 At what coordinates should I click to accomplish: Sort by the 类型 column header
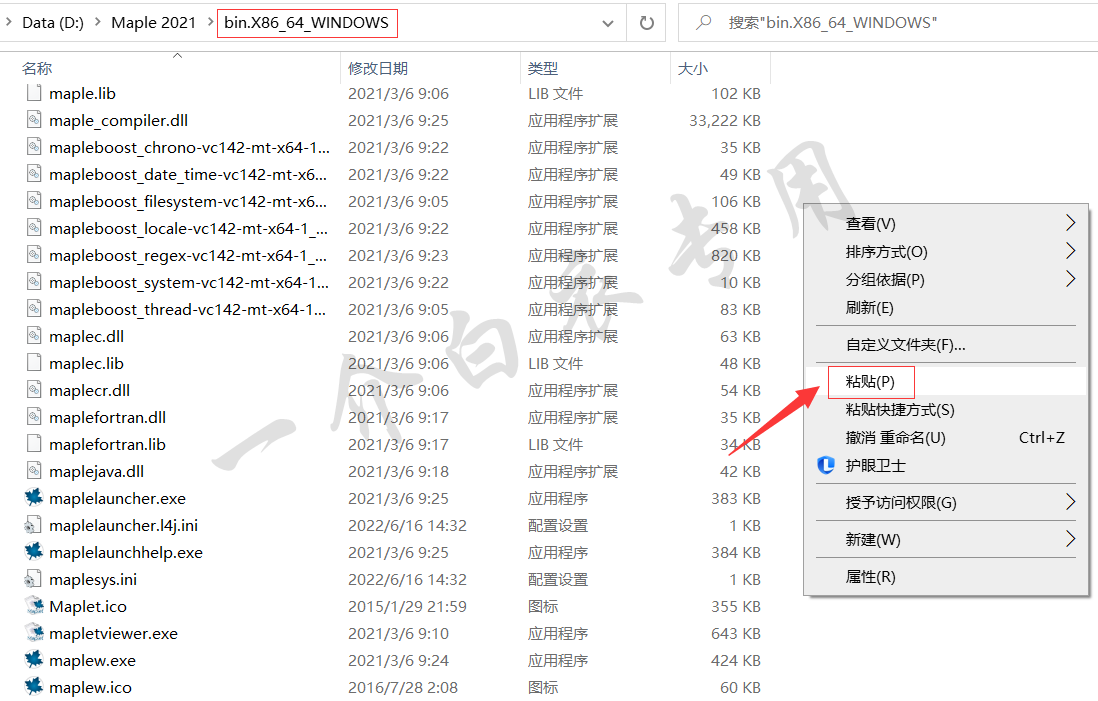[595, 68]
